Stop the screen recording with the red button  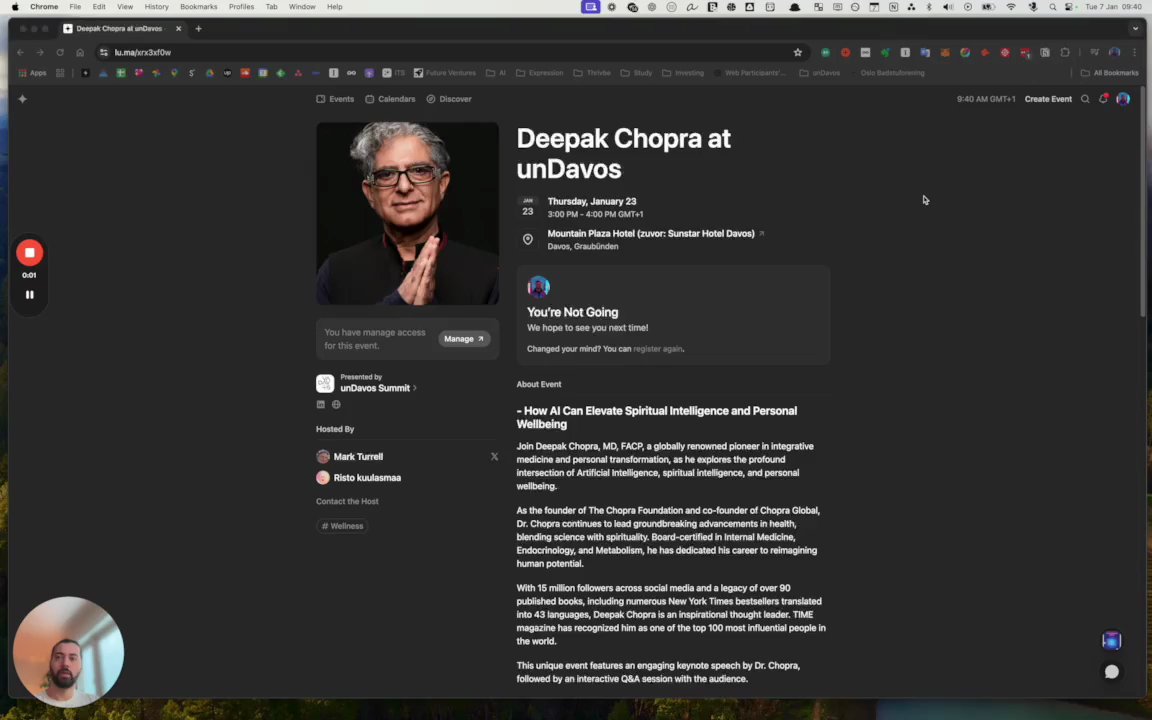(x=29, y=253)
